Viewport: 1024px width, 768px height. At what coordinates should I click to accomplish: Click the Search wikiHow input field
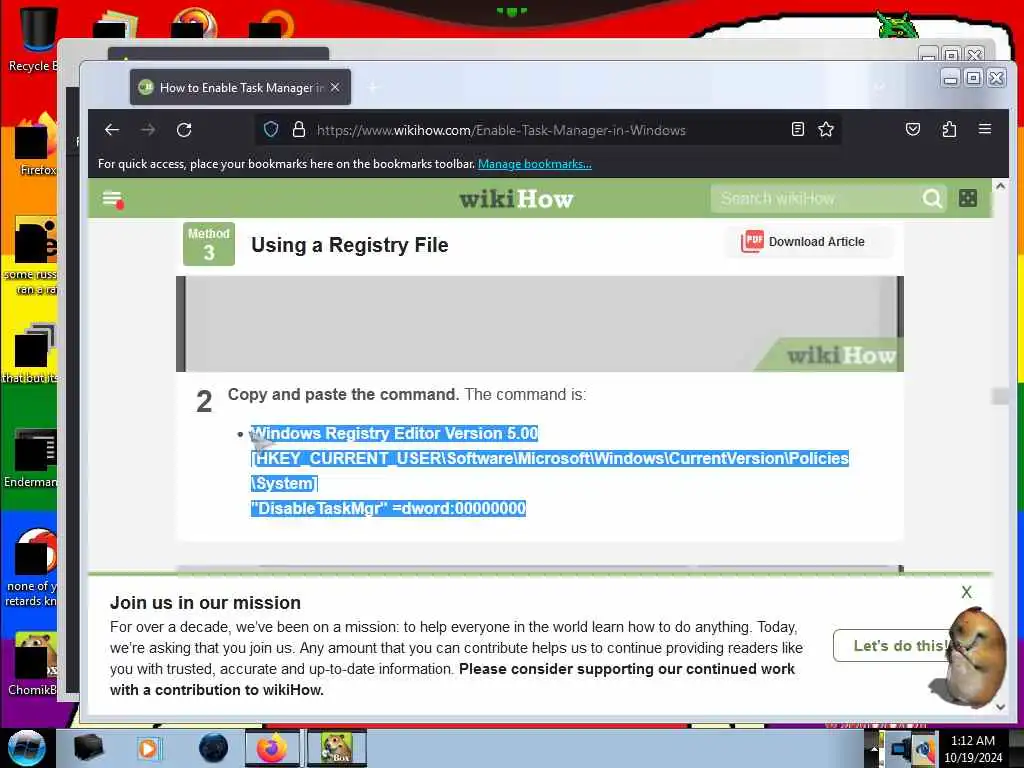(x=816, y=198)
